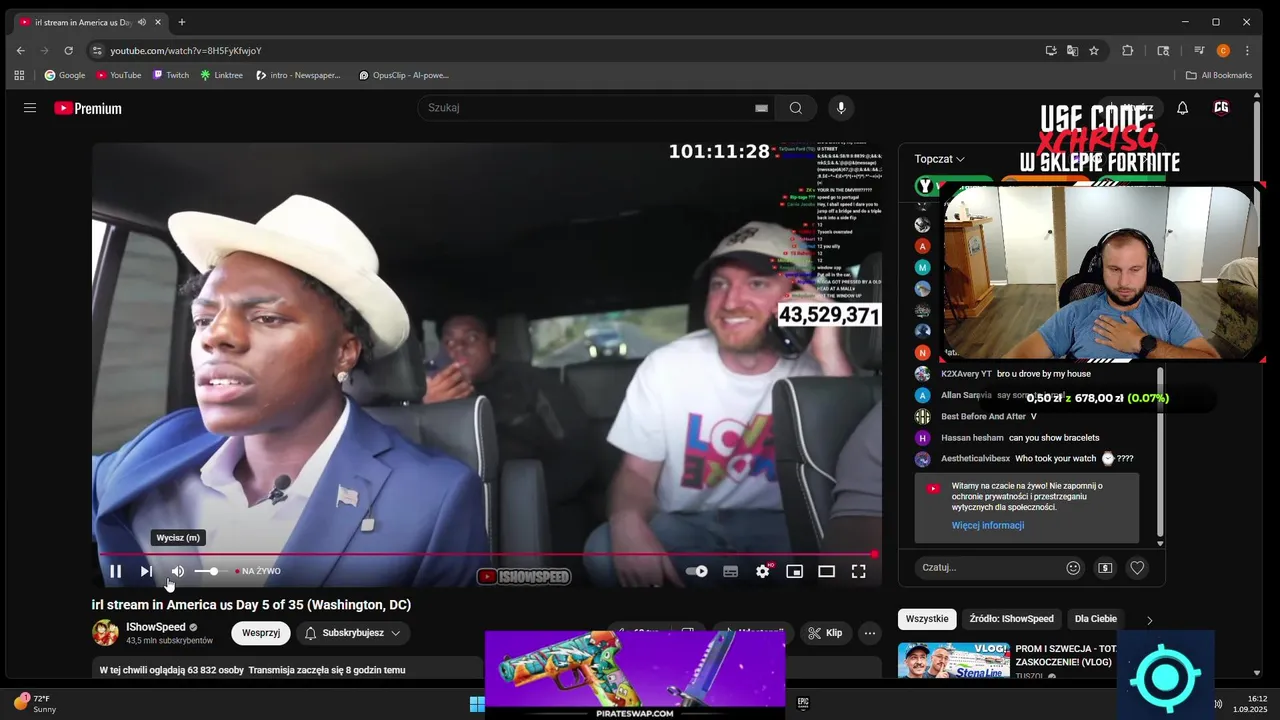Open the Twitch bookmark
This screenshot has width=1280, height=720.
click(171, 75)
